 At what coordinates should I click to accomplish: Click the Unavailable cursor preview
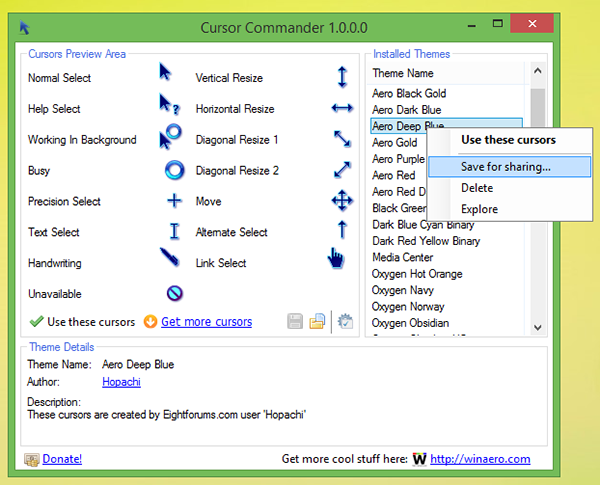174,293
